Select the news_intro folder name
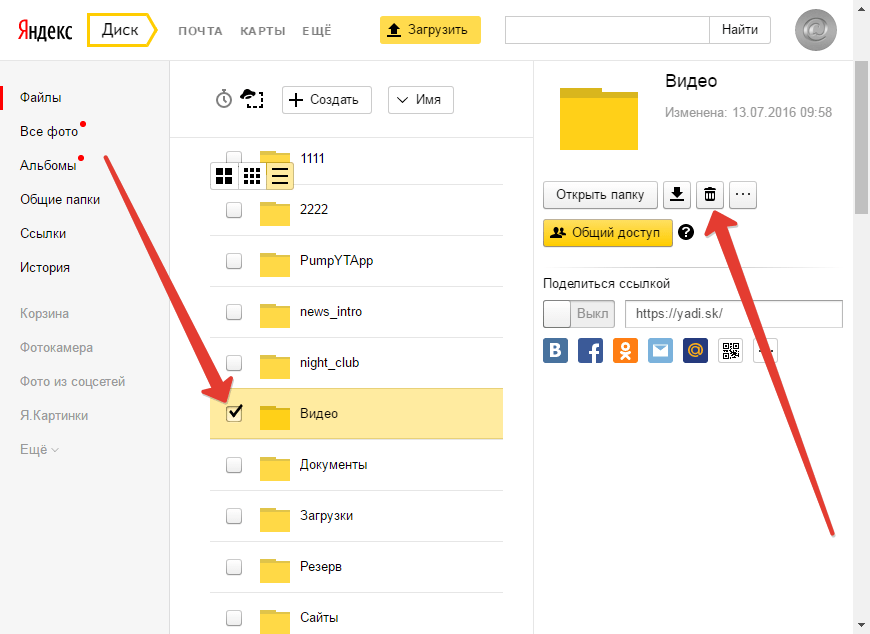This screenshot has height=634, width=870. (x=331, y=312)
